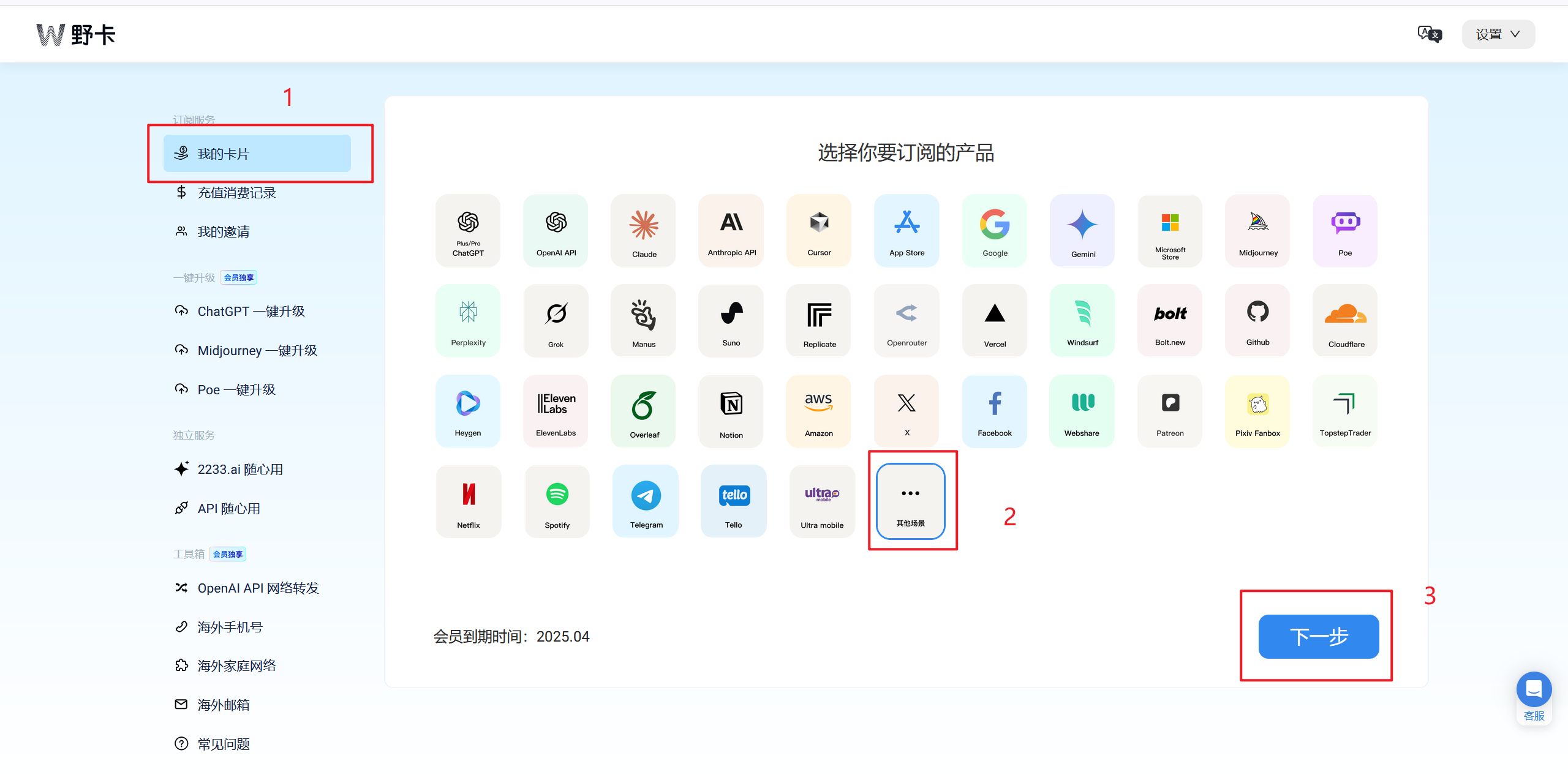Select the 其他场景 option card
1568x783 pixels.
[911, 501]
